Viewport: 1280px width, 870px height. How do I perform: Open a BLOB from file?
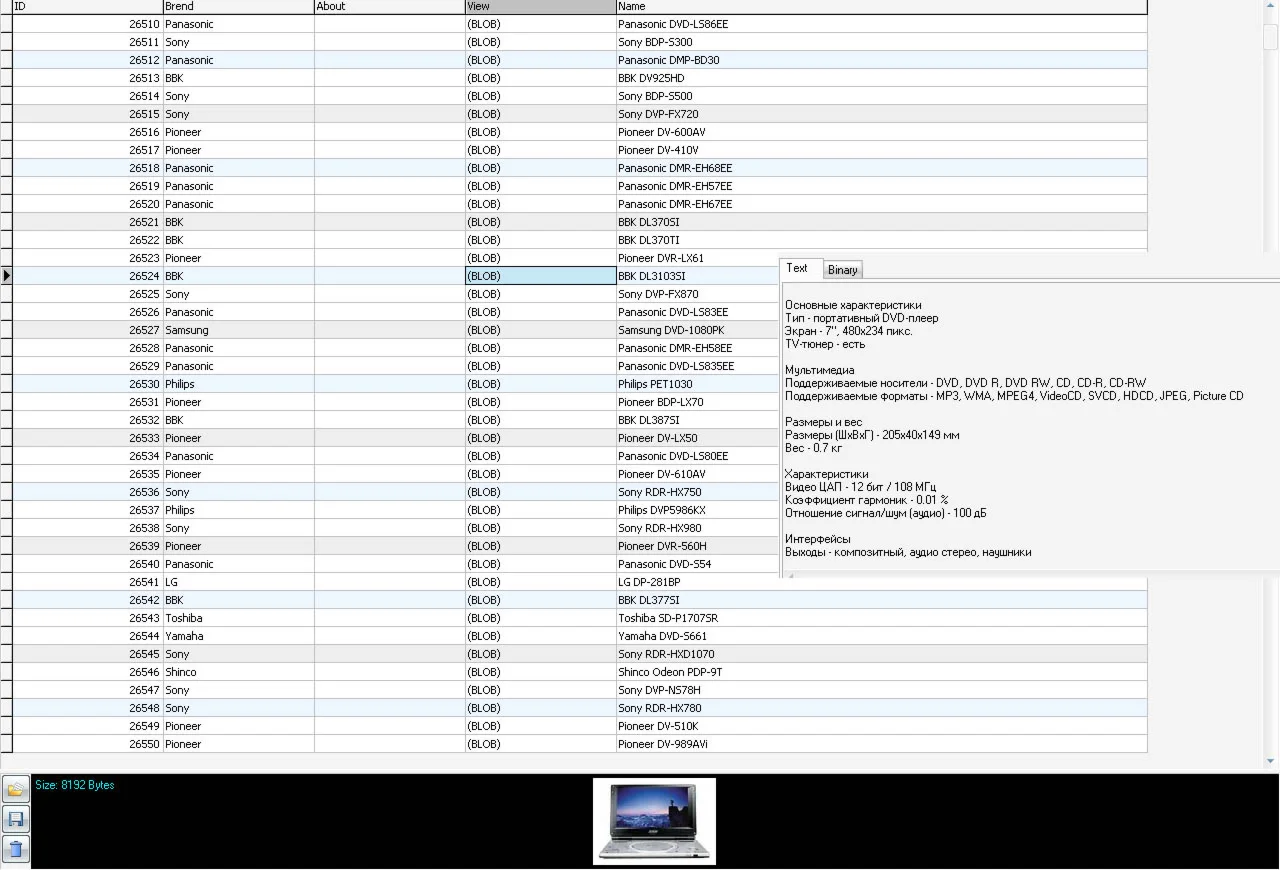(x=15, y=789)
